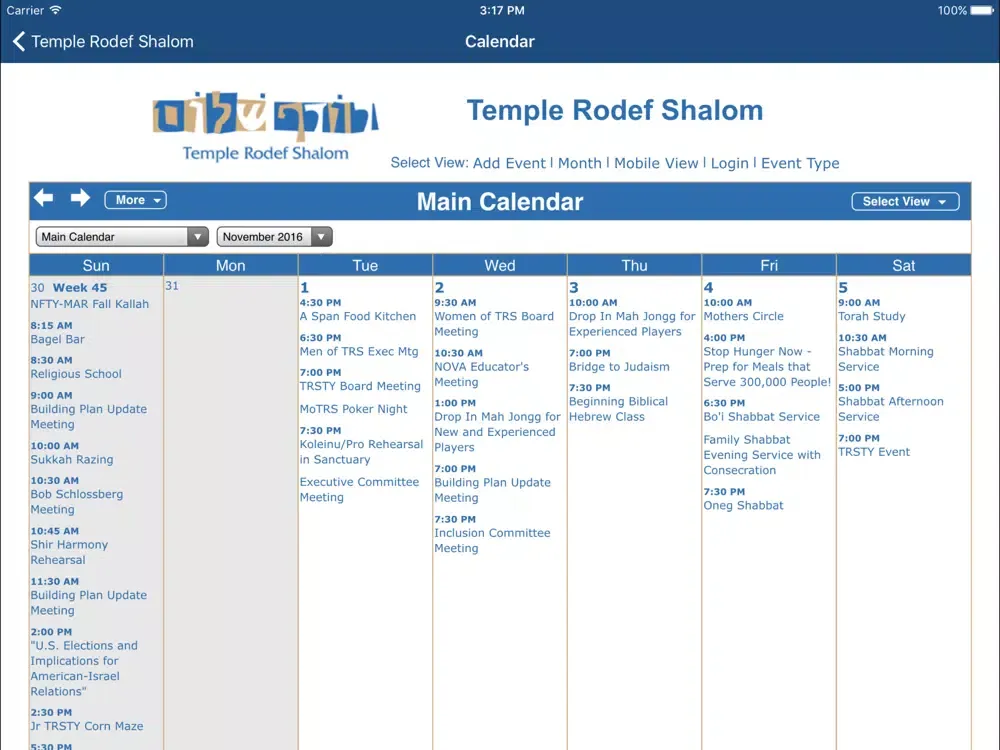Click the Login link
Viewport: 1000px width, 750px height.
(730, 163)
